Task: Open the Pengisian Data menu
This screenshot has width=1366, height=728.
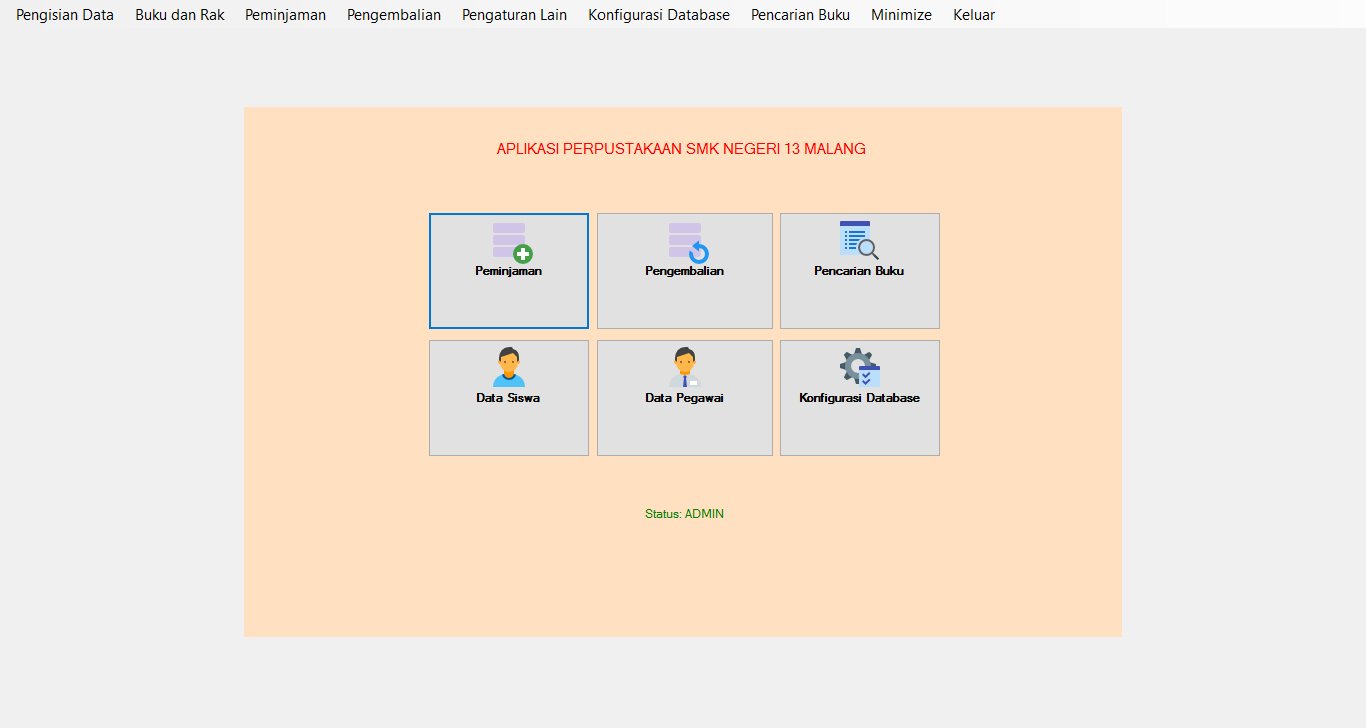Action: [64, 14]
